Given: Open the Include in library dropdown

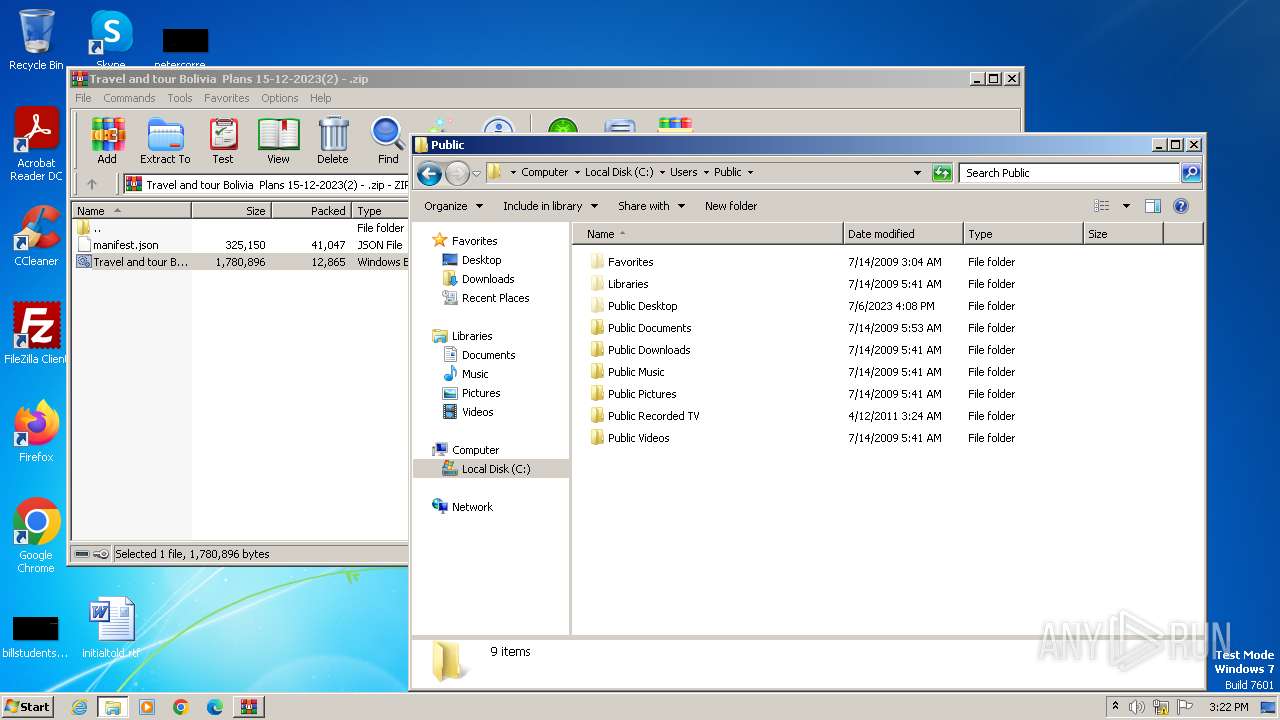Looking at the screenshot, I should click(x=550, y=206).
